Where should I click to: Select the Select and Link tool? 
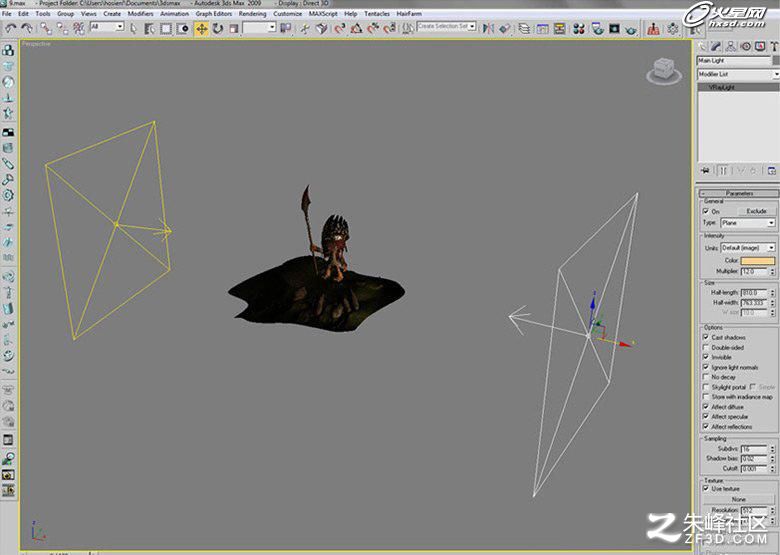tap(46, 28)
